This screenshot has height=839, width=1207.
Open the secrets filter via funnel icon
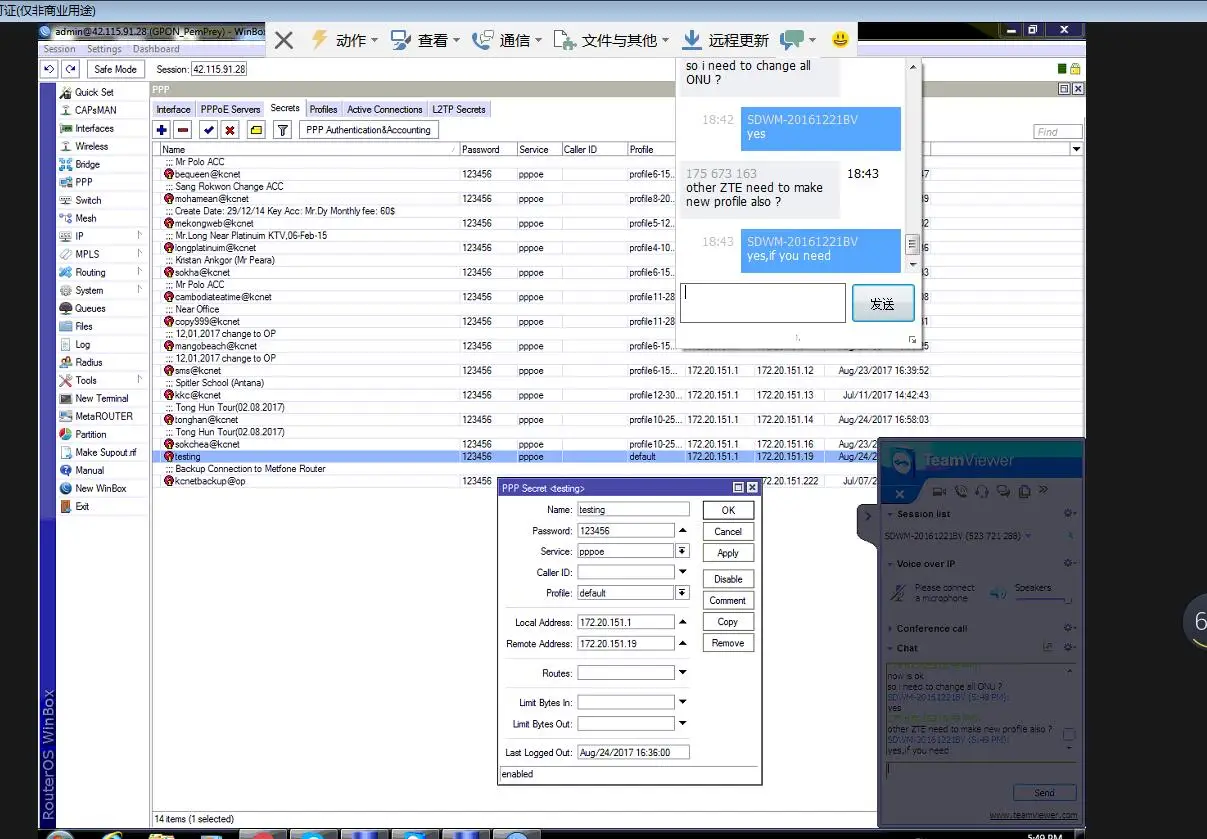point(282,129)
